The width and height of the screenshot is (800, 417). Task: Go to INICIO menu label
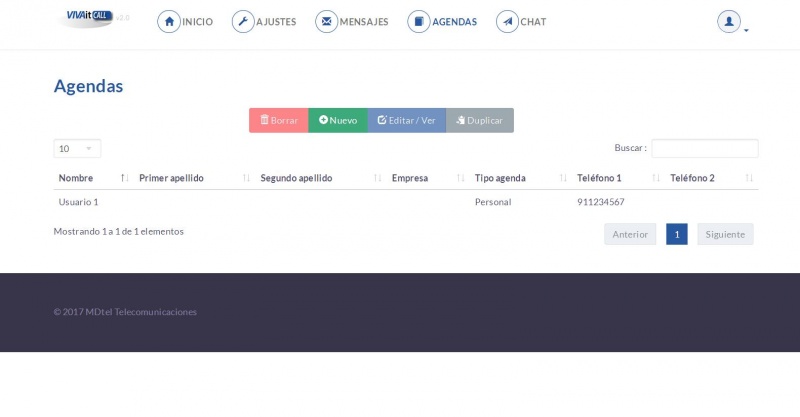coord(197,22)
